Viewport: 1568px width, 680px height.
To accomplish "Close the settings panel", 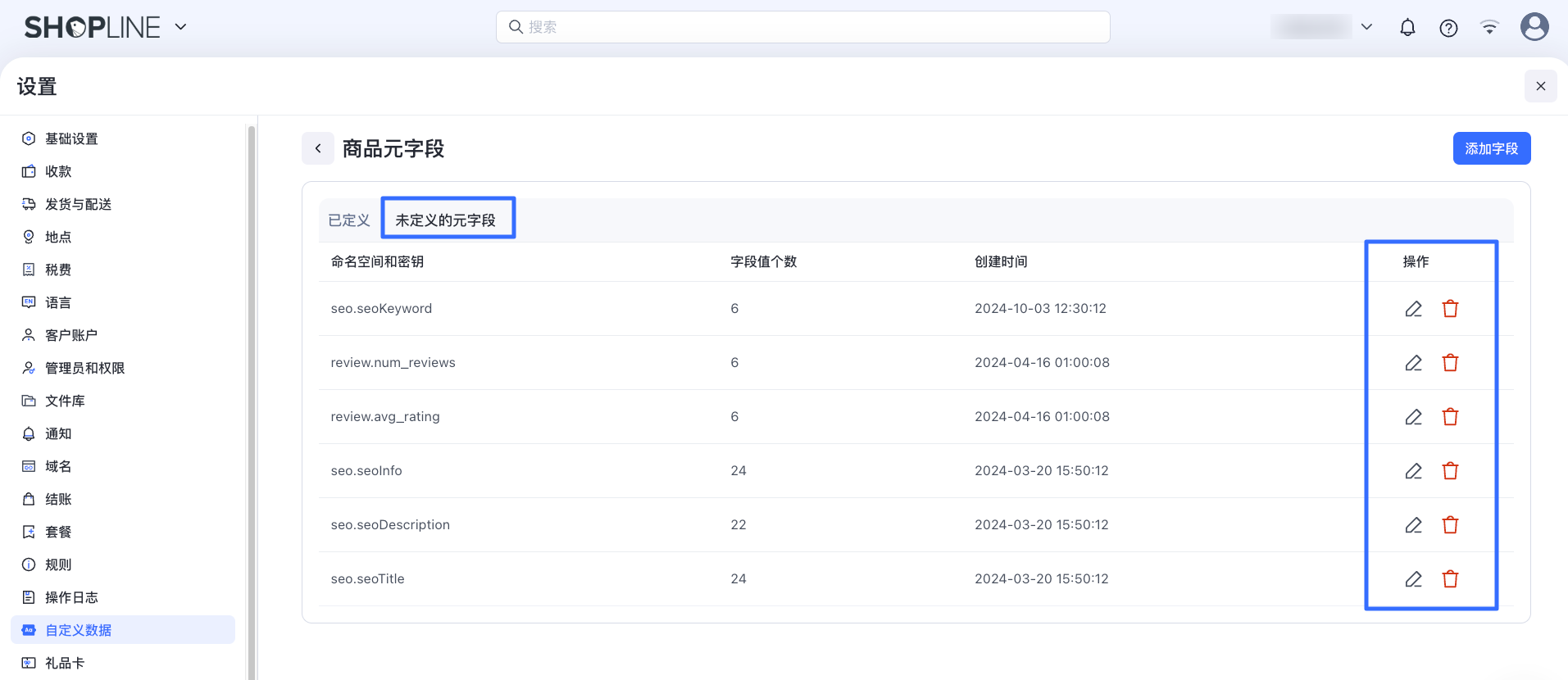I will click(1540, 86).
